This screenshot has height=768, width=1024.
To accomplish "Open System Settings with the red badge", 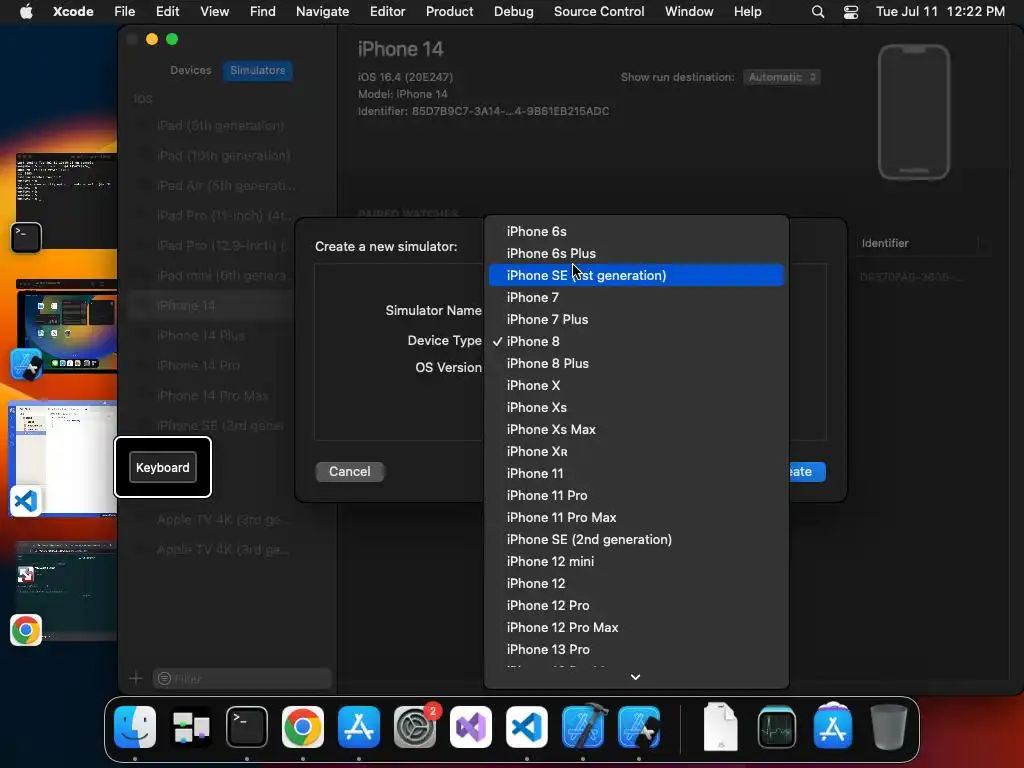I will click(x=415, y=727).
